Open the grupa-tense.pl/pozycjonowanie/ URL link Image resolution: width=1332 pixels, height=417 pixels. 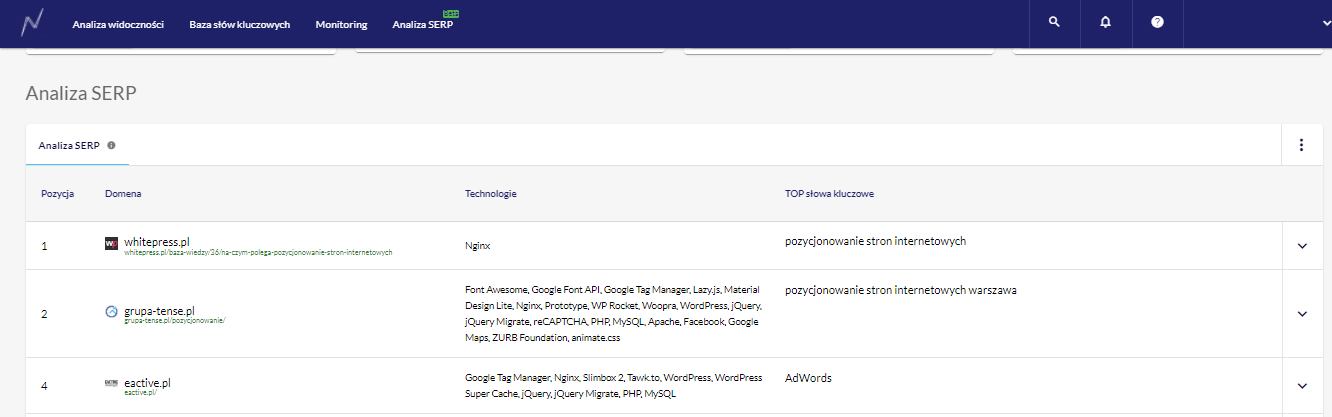pos(175,321)
